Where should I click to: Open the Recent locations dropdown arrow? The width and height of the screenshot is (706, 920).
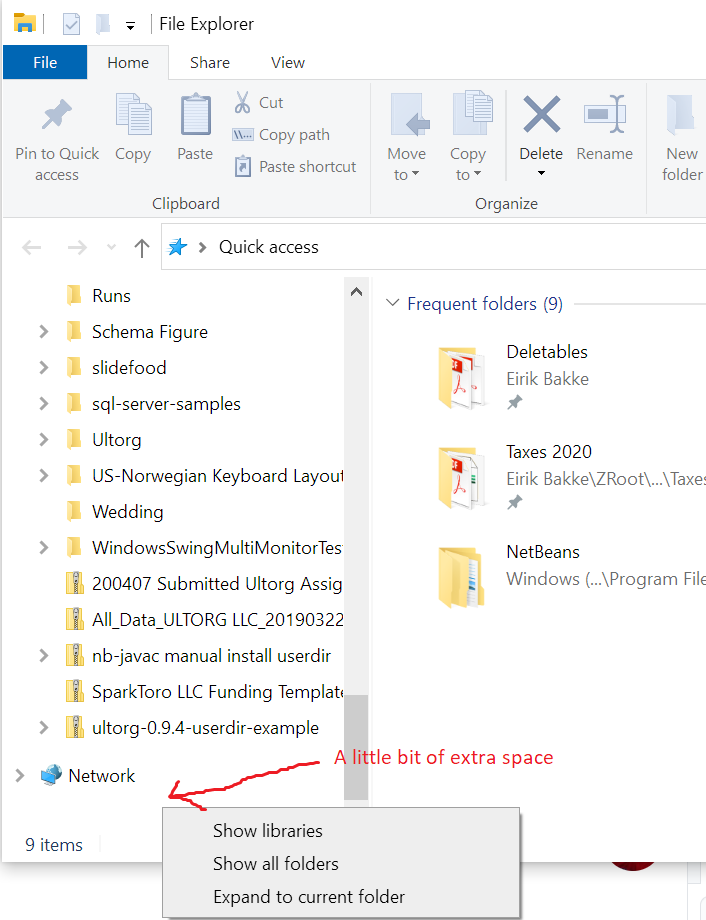point(111,248)
